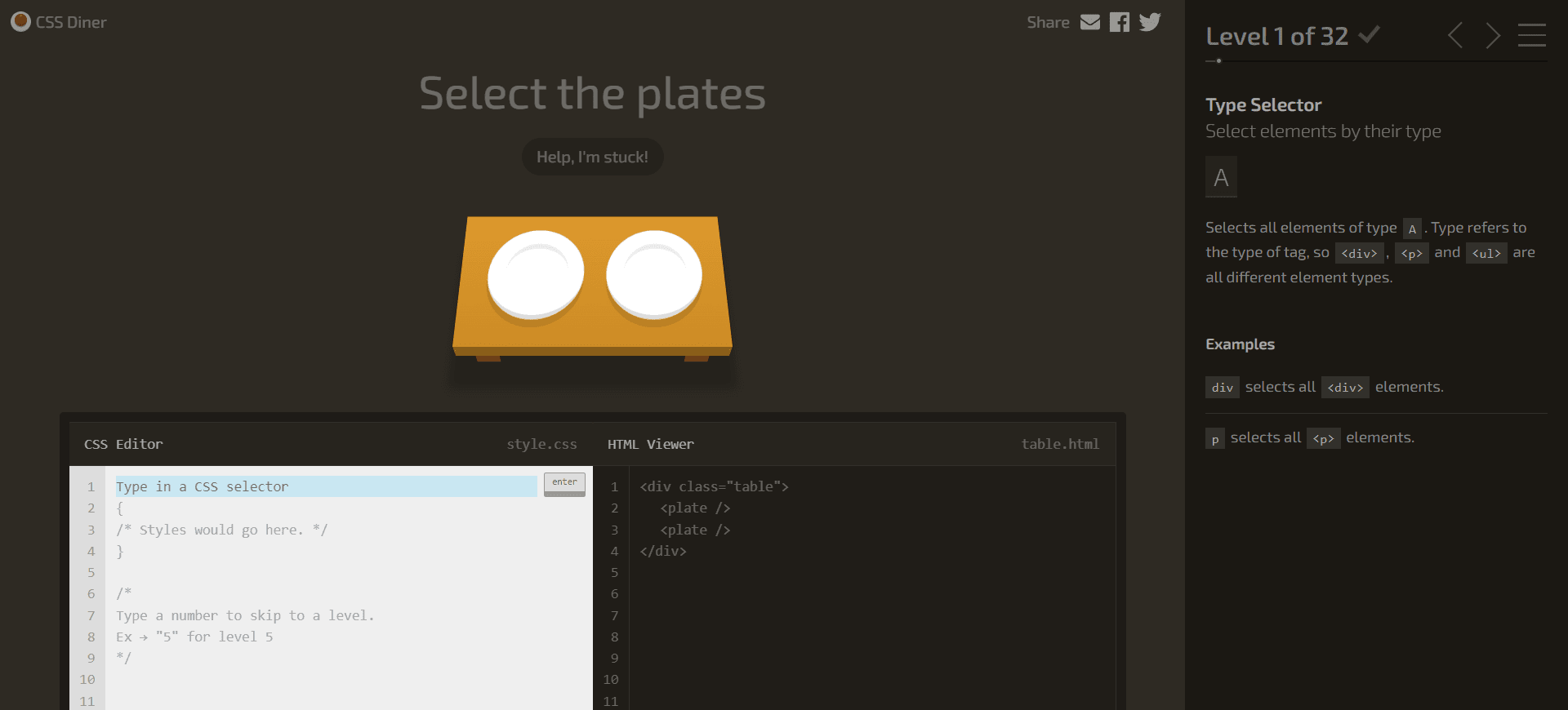1568x710 pixels.
Task: Click the left plate on the table
Action: coord(536,274)
